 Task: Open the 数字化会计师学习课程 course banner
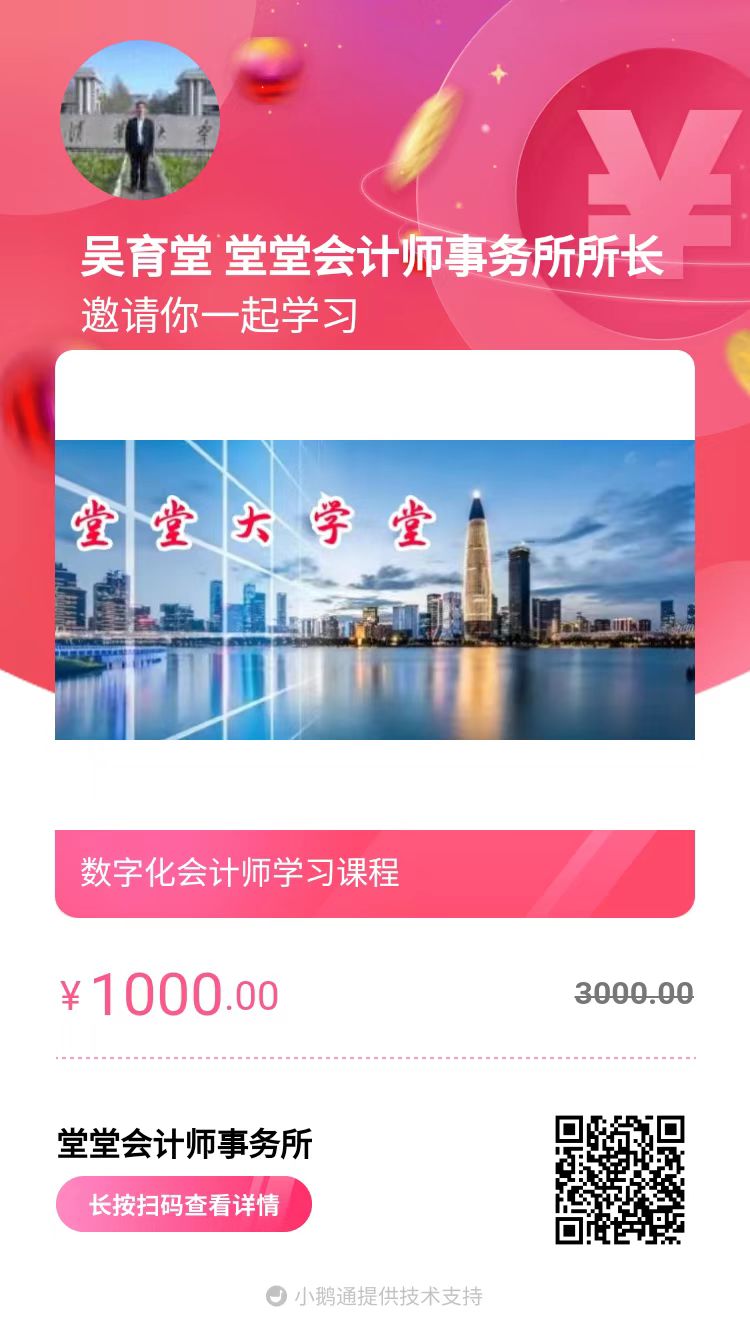[x=375, y=873]
